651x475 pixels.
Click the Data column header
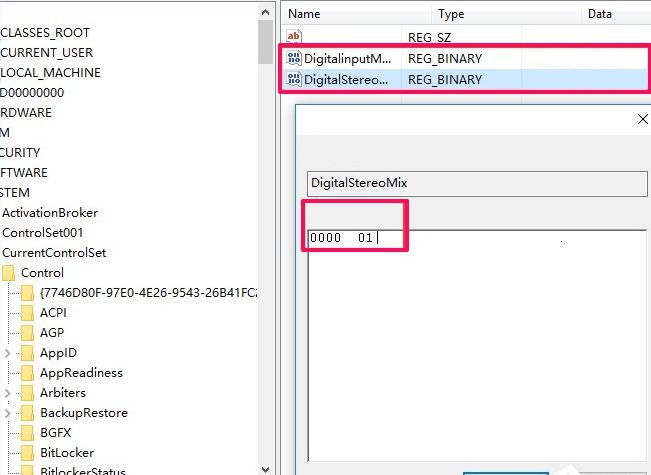[600, 14]
